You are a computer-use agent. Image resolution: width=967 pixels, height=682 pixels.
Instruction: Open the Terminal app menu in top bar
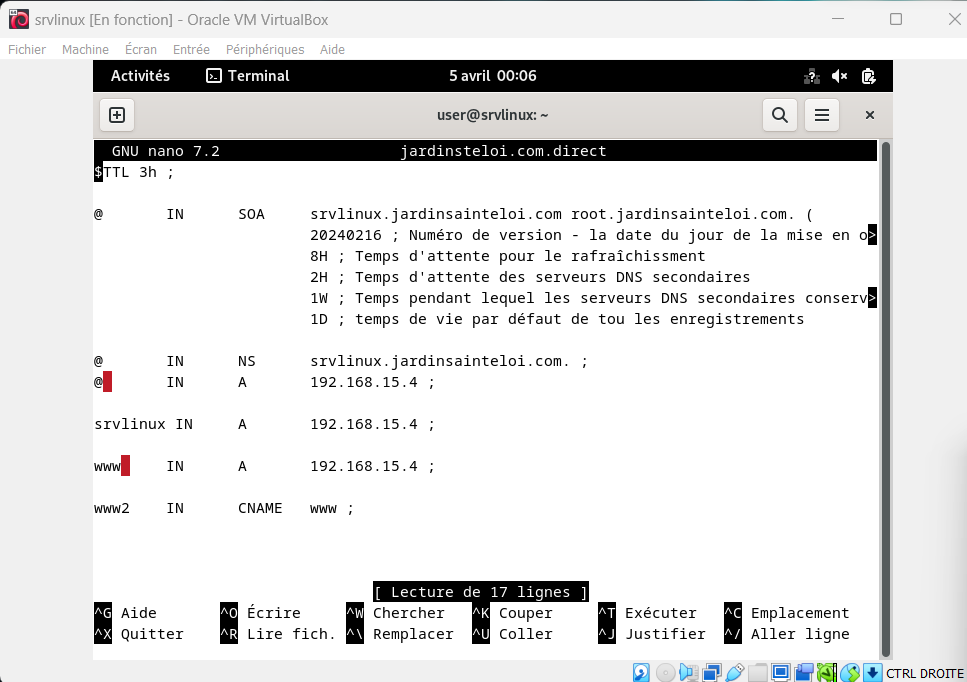tap(247, 76)
